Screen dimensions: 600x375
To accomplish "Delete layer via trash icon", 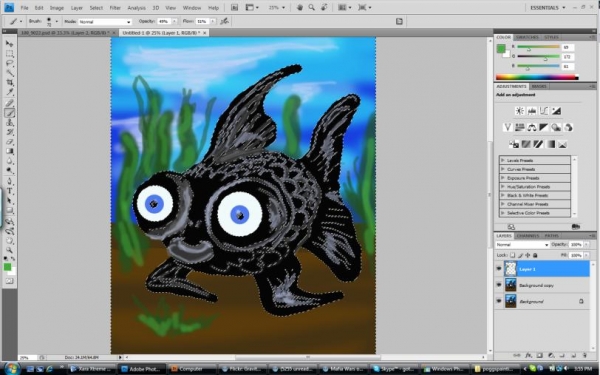I will point(585,355).
